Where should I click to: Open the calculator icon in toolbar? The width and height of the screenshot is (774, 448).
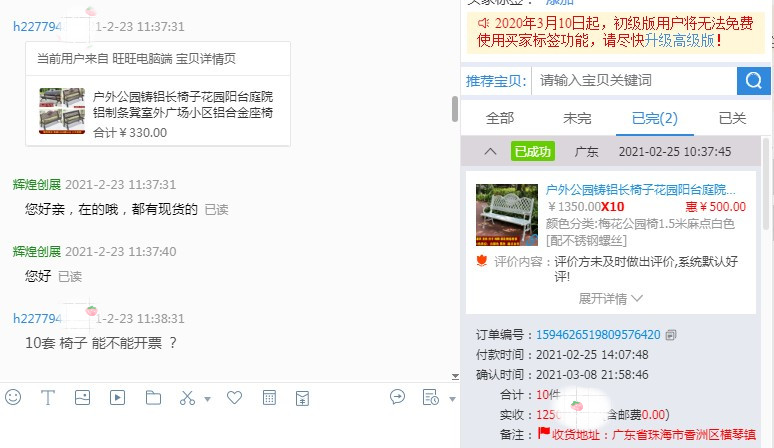(270, 398)
